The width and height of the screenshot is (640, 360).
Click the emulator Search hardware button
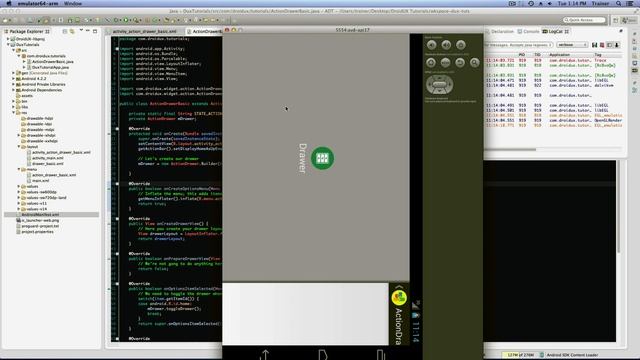pyautogui.click(x=474, y=62)
